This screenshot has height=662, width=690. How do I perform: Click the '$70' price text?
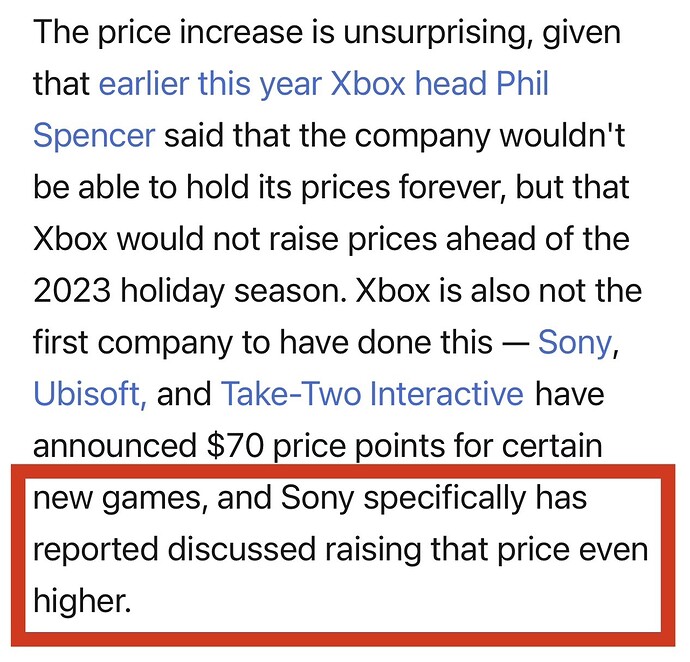235,445
